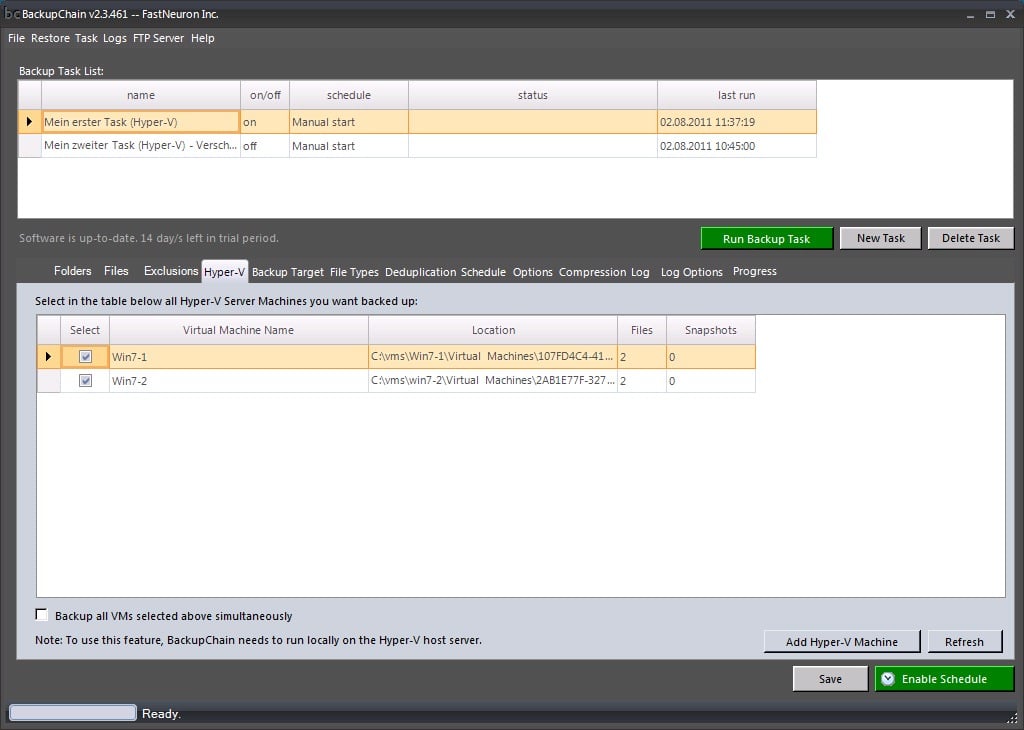Switch to the Files tab
Screen dimensions: 1024x730
coord(116,271)
